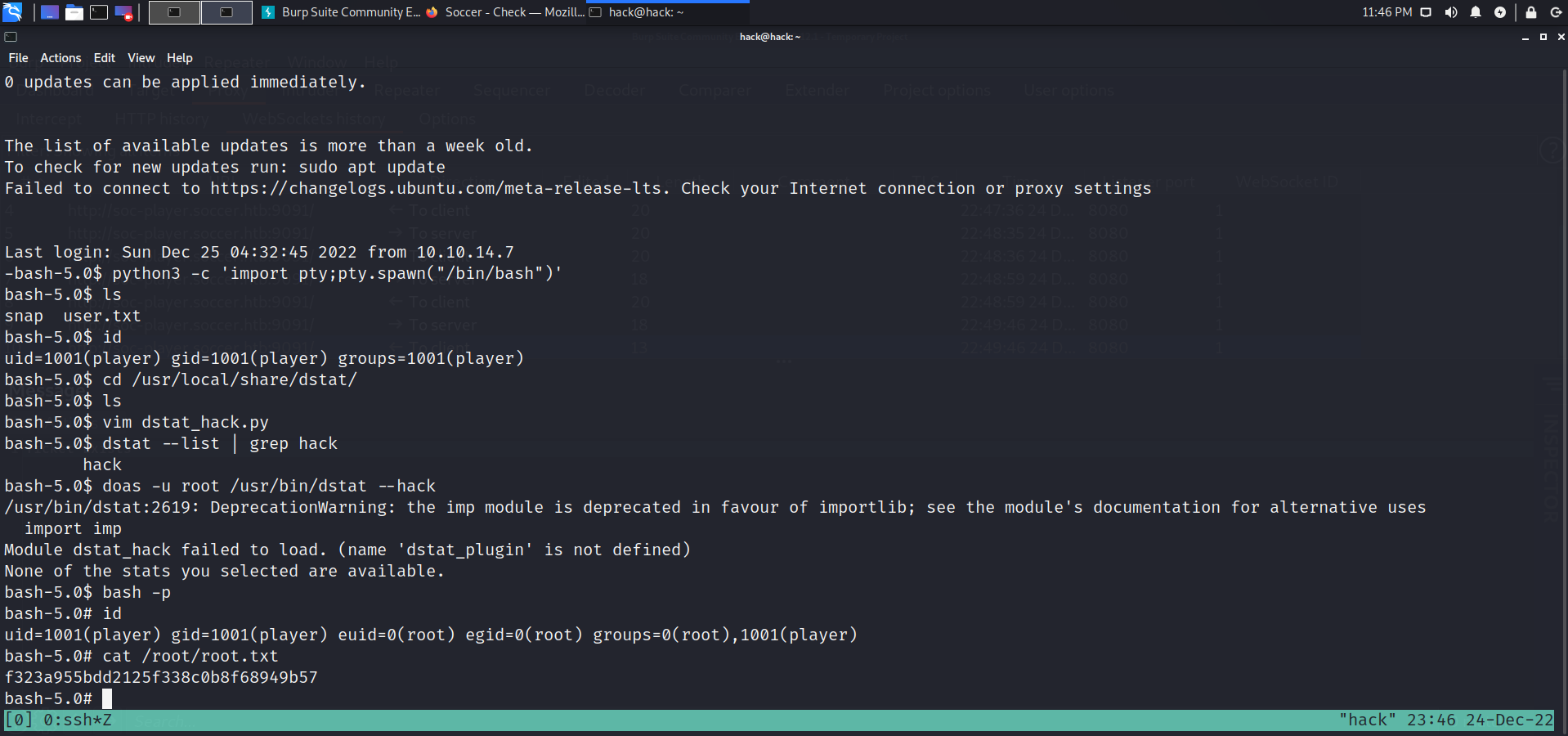Open the file manager from the panel
Viewport: 1568px width, 736px height.
pyautogui.click(x=74, y=12)
